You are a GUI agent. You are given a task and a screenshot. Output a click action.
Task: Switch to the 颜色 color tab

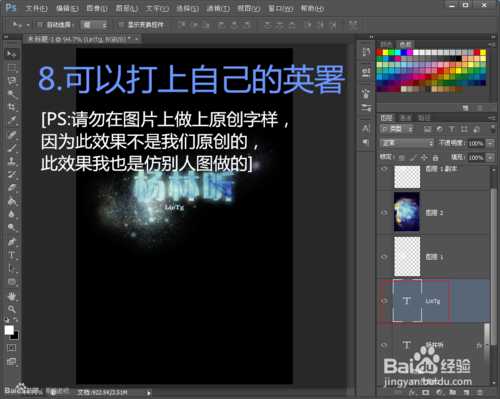click(386, 44)
